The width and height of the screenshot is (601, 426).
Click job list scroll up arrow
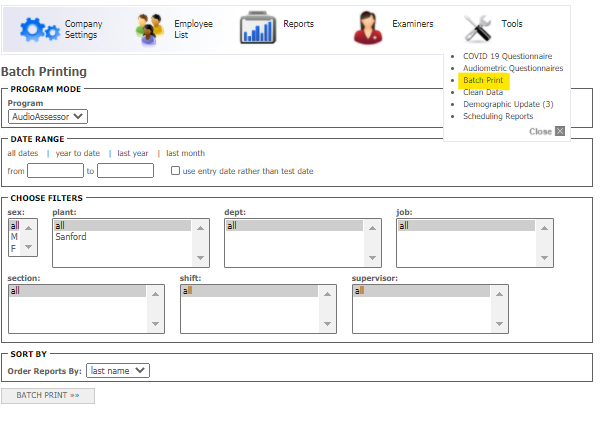[x=544, y=228]
